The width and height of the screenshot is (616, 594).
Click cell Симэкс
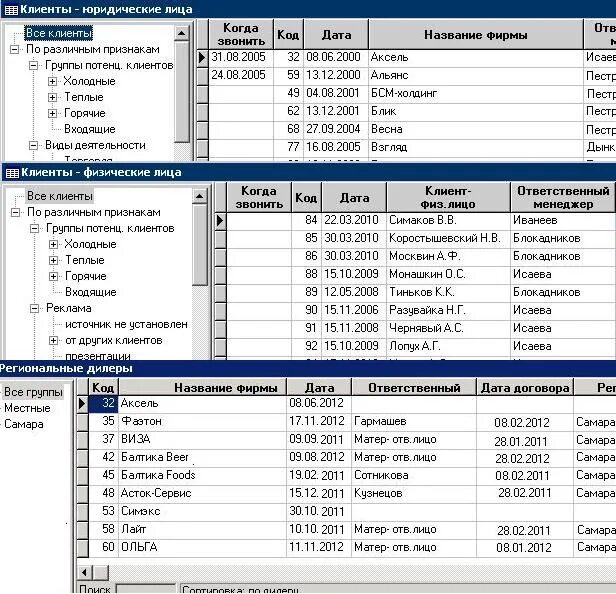pos(202,512)
